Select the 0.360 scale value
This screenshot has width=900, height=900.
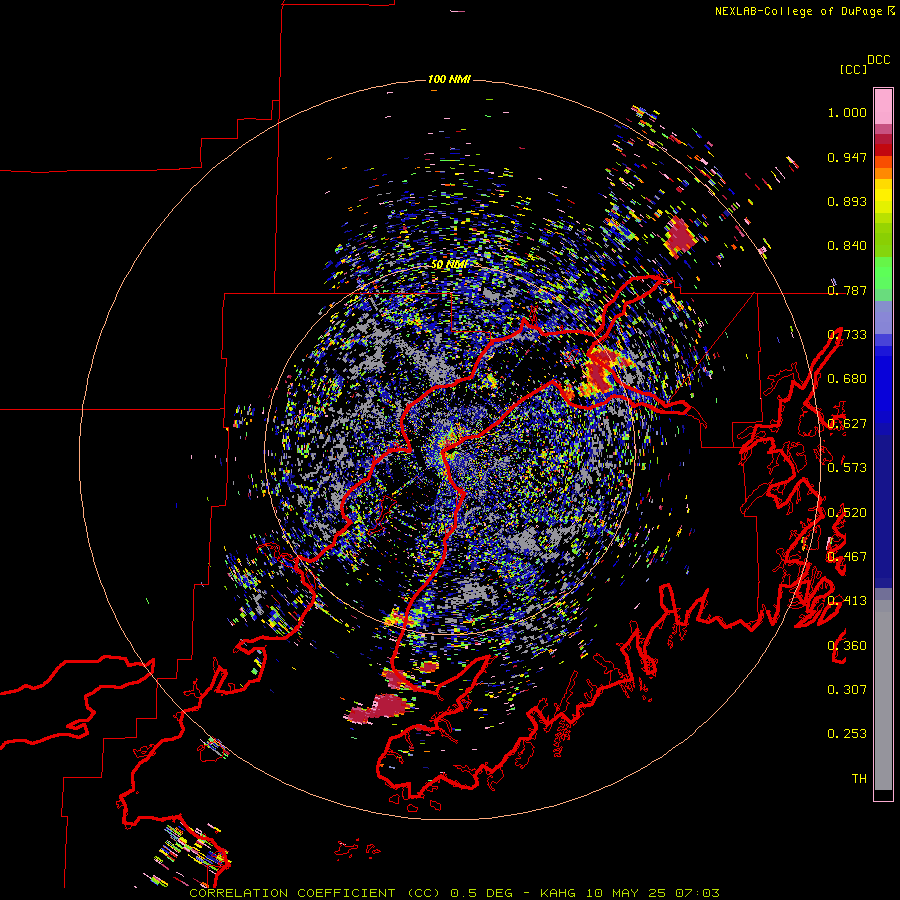point(847,645)
